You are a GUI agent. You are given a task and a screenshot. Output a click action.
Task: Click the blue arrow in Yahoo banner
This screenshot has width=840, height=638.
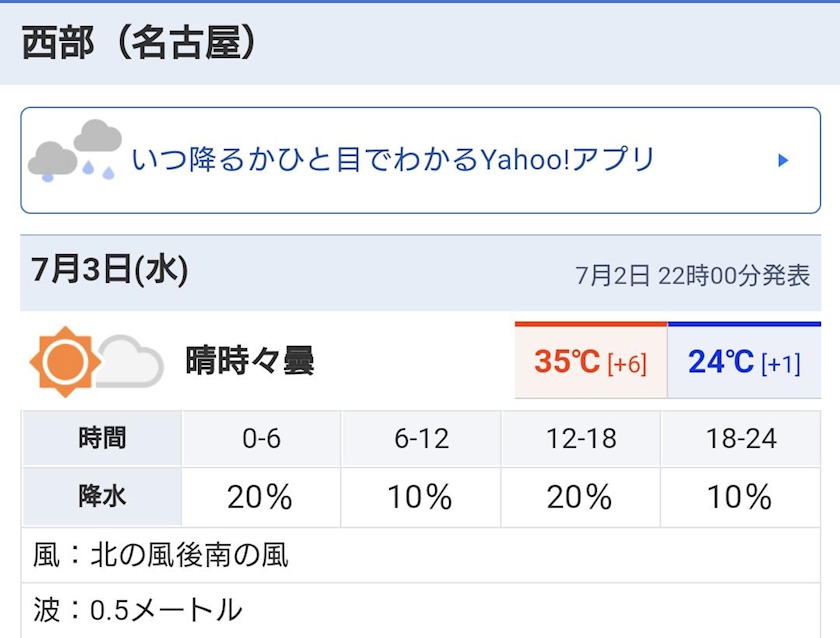783,160
